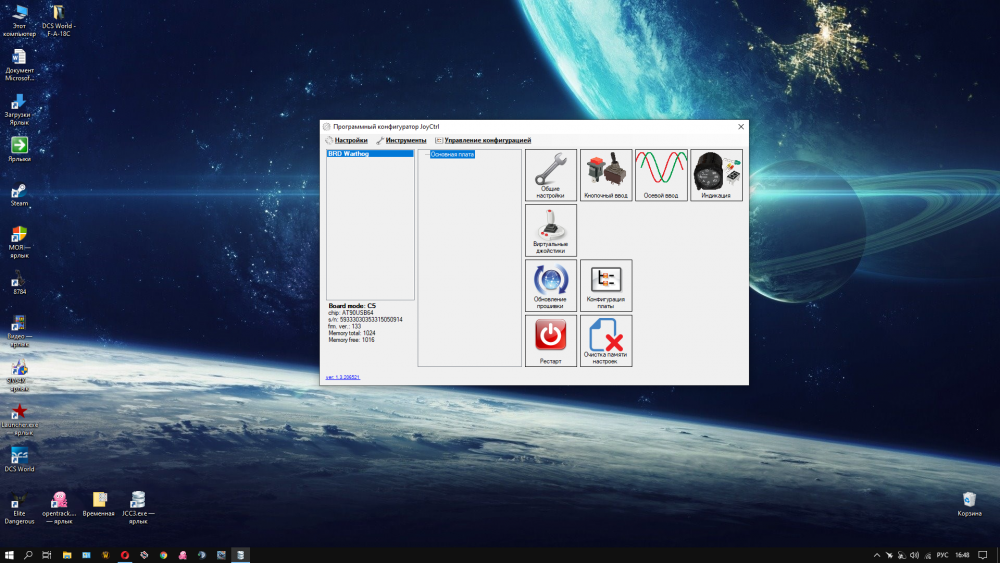The width and height of the screenshot is (1000, 563).
Task: Open Виртуальные джойстики joystick icon
Action: tap(551, 230)
